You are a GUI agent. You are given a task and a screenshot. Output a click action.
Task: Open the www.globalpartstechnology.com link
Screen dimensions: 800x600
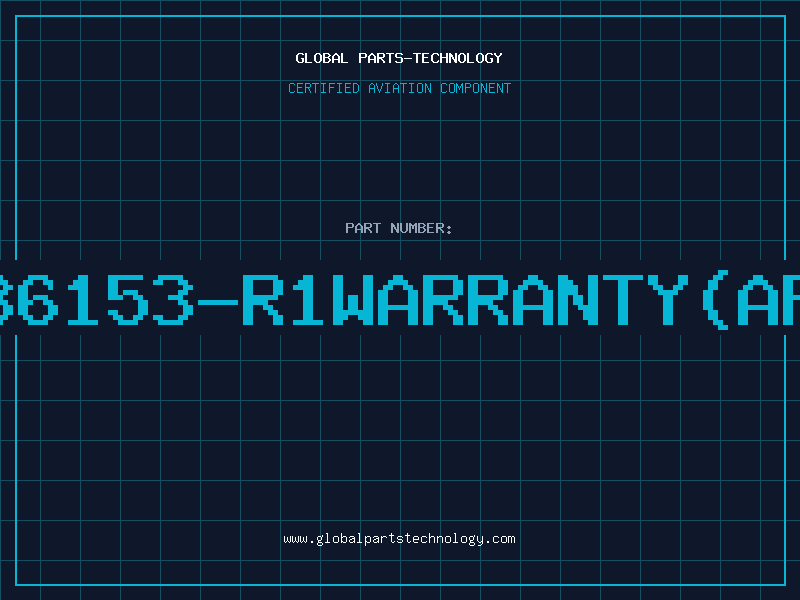[399, 539]
